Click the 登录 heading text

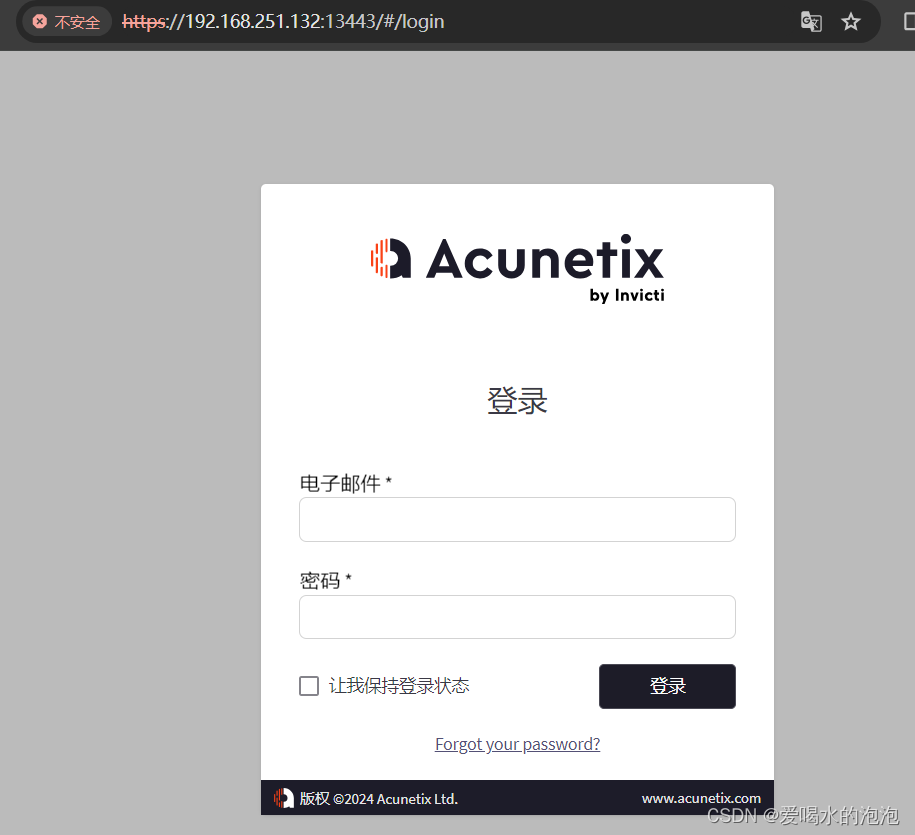517,401
